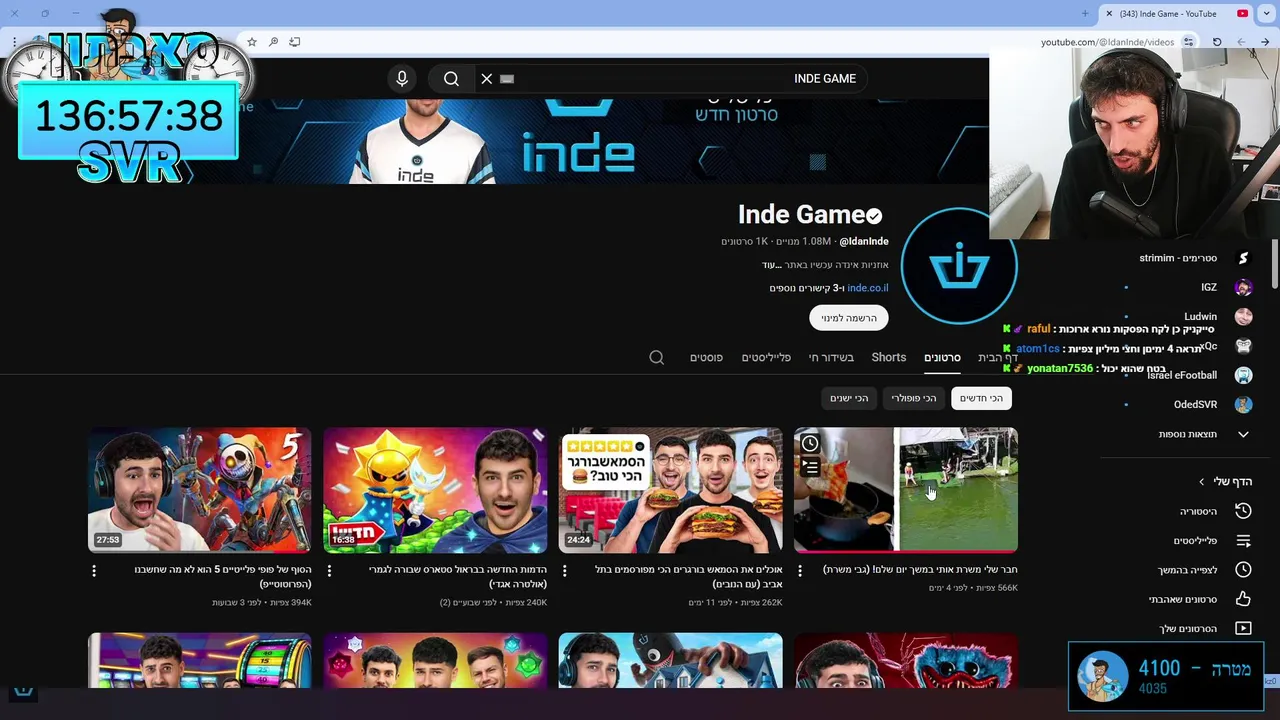The height and width of the screenshot is (720, 1280).
Task: Open video title חבר שלי משרת אותי
Action: (x=920, y=570)
